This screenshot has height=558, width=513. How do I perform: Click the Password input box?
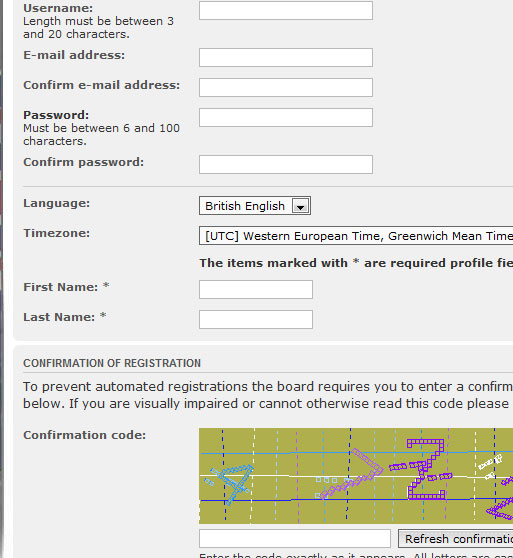coord(286,117)
